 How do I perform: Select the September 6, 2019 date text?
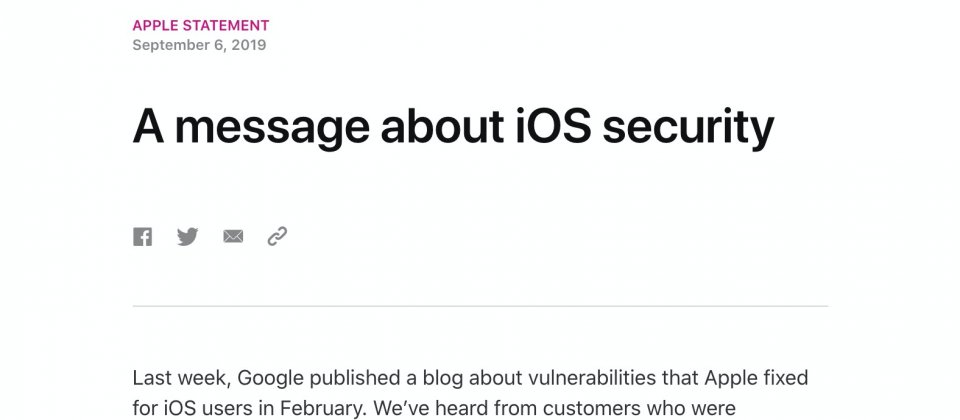[200, 45]
